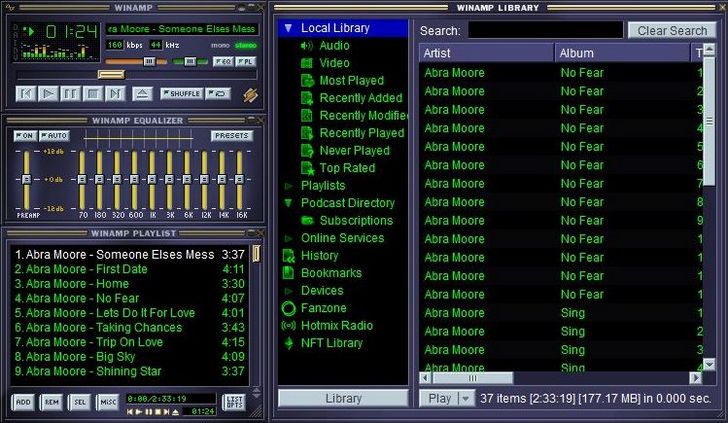Click the Winamp lightning bolt logo

coord(251,95)
